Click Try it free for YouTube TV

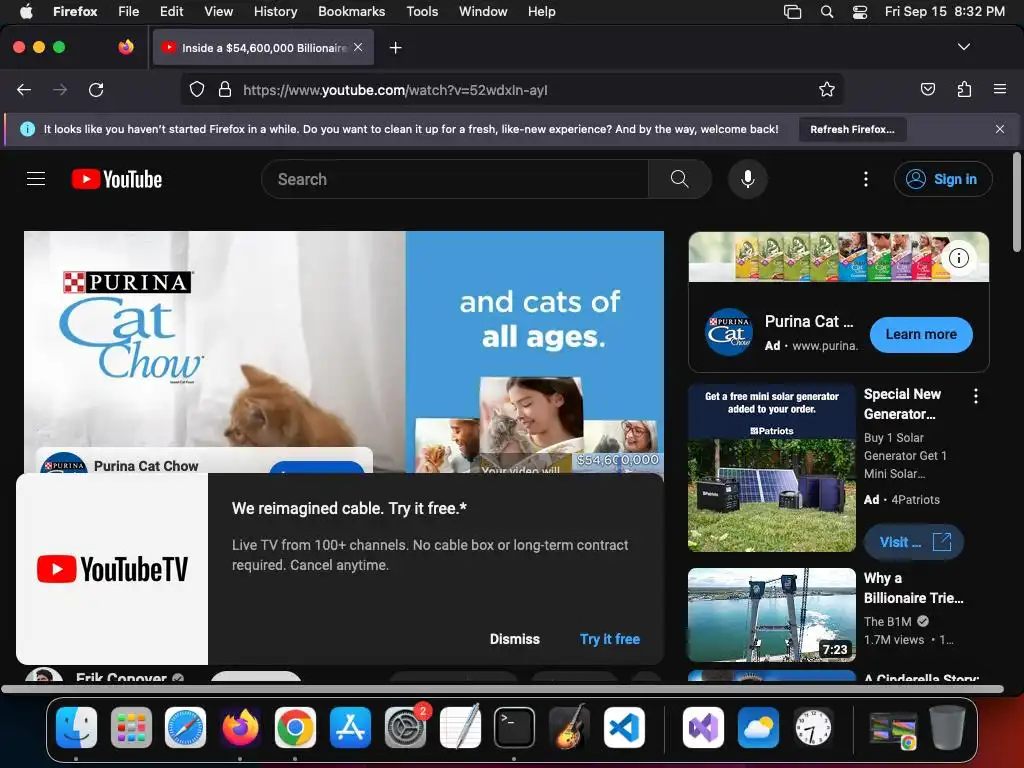[609, 639]
